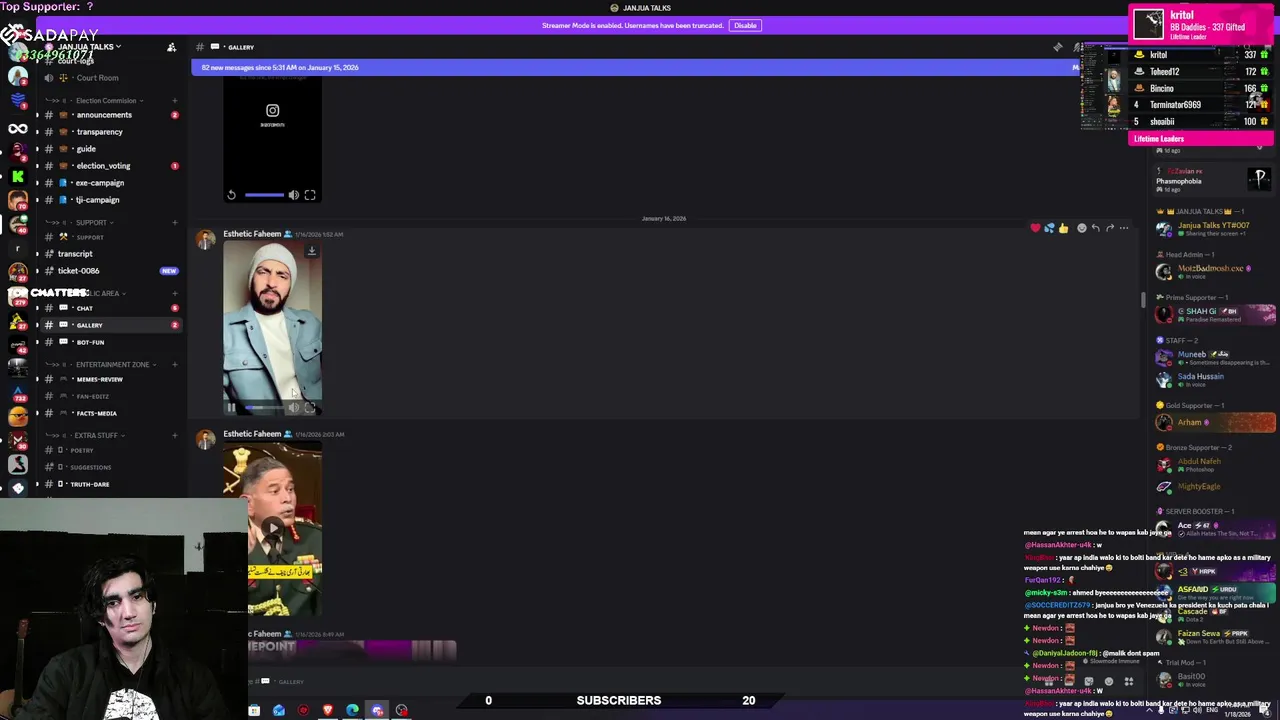
Task: Select member Abdul Nafeh
Action: (1215, 464)
